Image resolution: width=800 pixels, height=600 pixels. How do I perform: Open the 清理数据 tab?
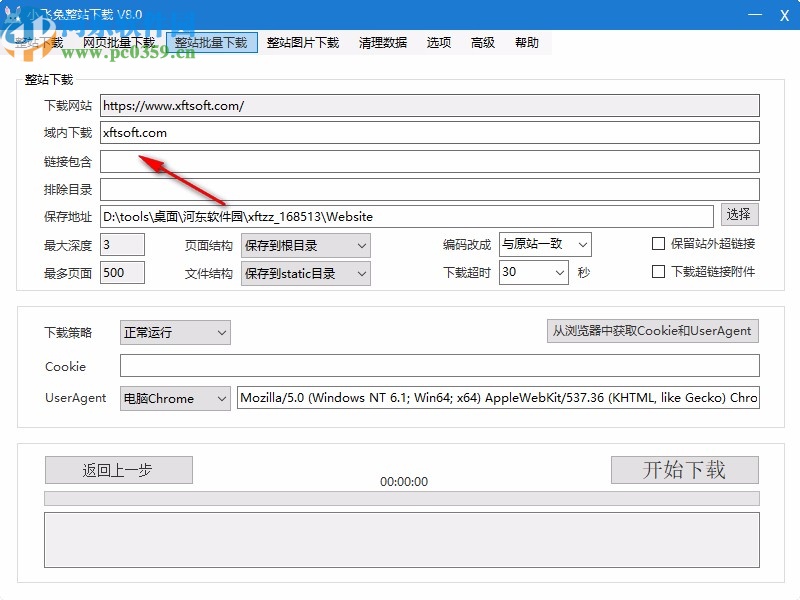pos(382,42)
